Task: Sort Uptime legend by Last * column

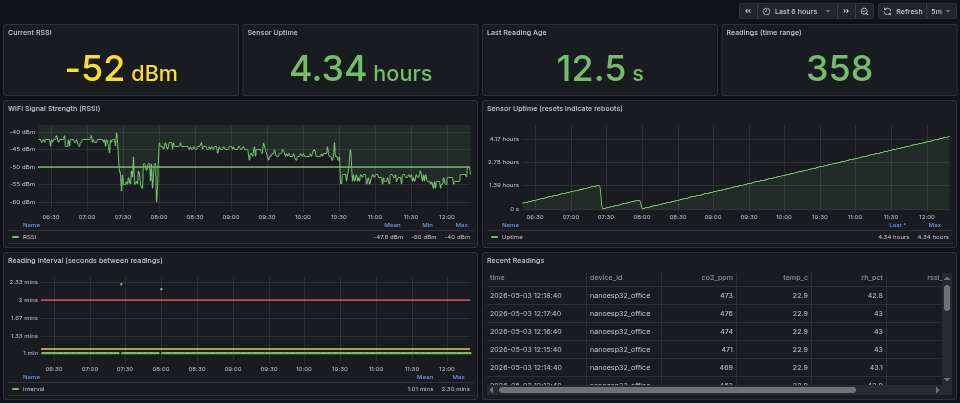Action: (898, 225)
